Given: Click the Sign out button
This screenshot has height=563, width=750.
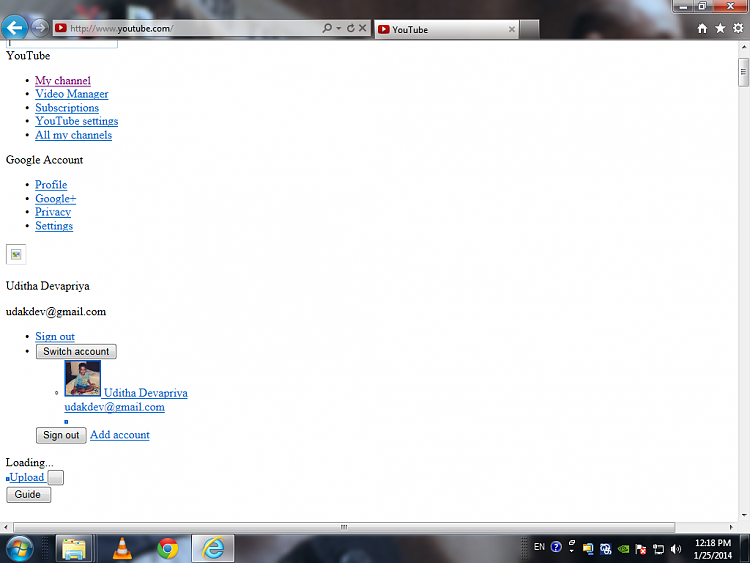Looking at the screenshot, I should pyautogui.click(x=61, y=435).
